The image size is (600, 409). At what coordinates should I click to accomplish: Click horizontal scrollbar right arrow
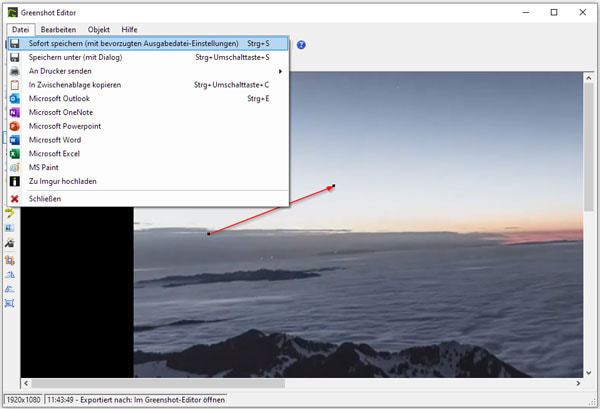click(578, 383)
